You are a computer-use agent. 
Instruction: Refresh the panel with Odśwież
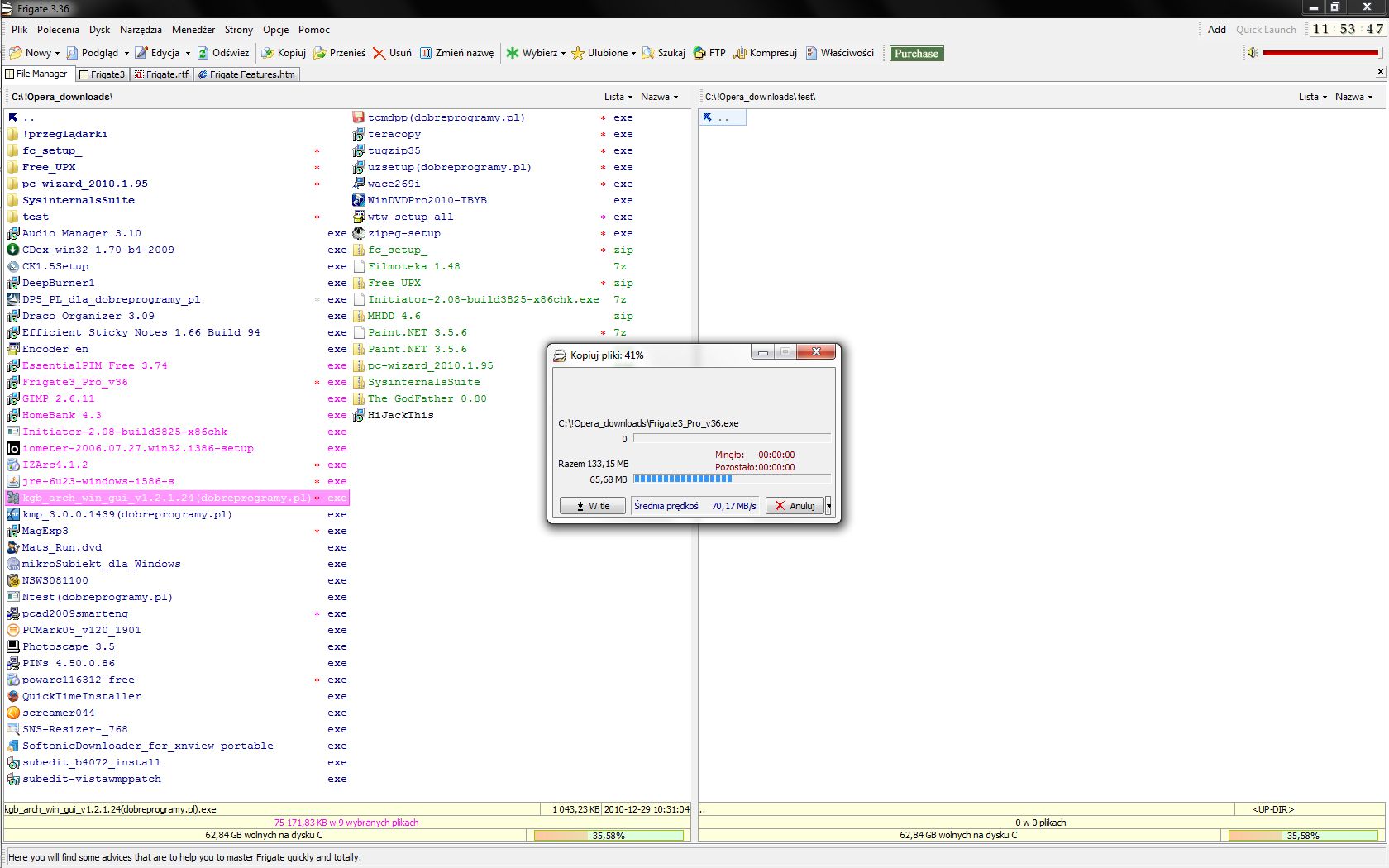coord(222,53)
